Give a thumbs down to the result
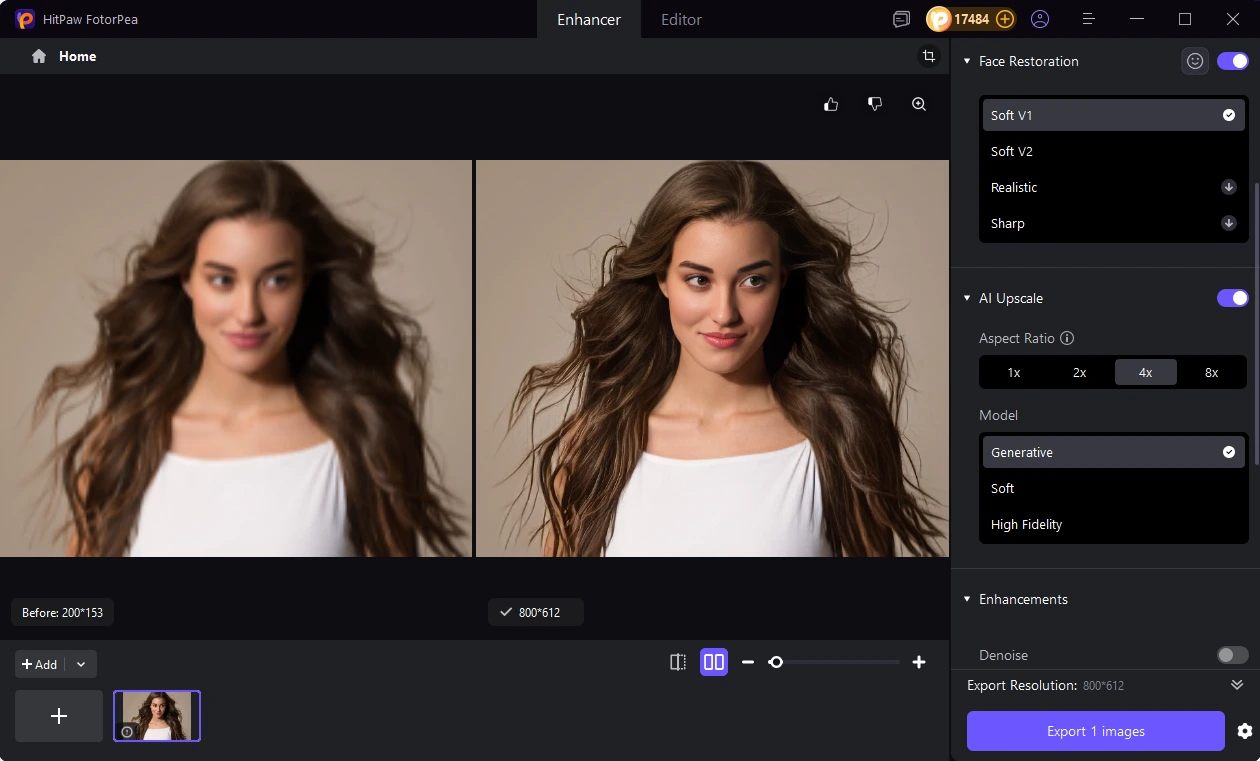This screenshot has height=761, width=1260. (x=874, y=103)
